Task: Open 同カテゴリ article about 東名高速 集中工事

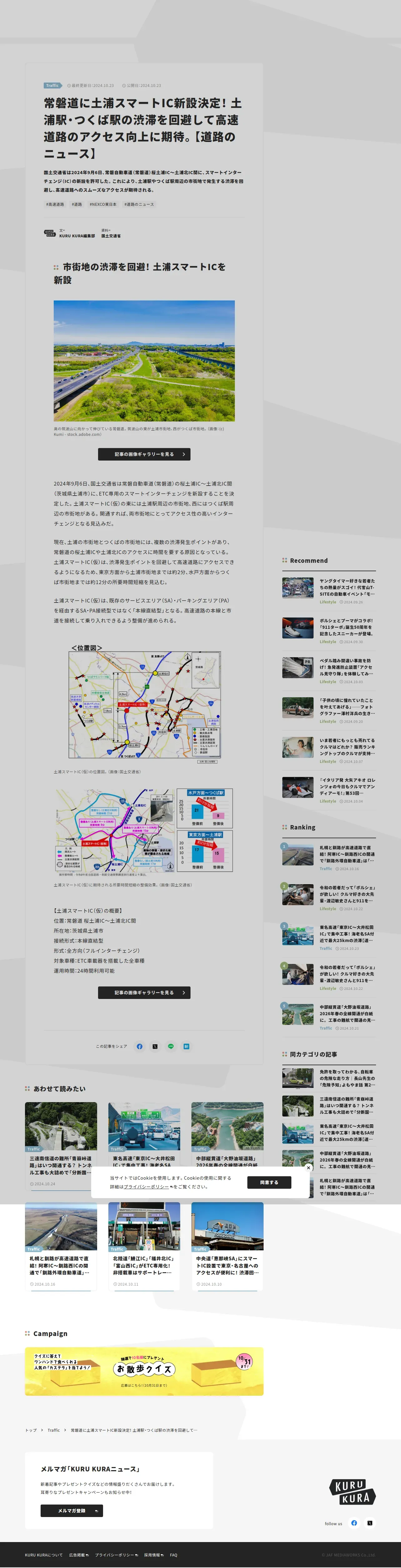Action: [x=329, y=1132]
